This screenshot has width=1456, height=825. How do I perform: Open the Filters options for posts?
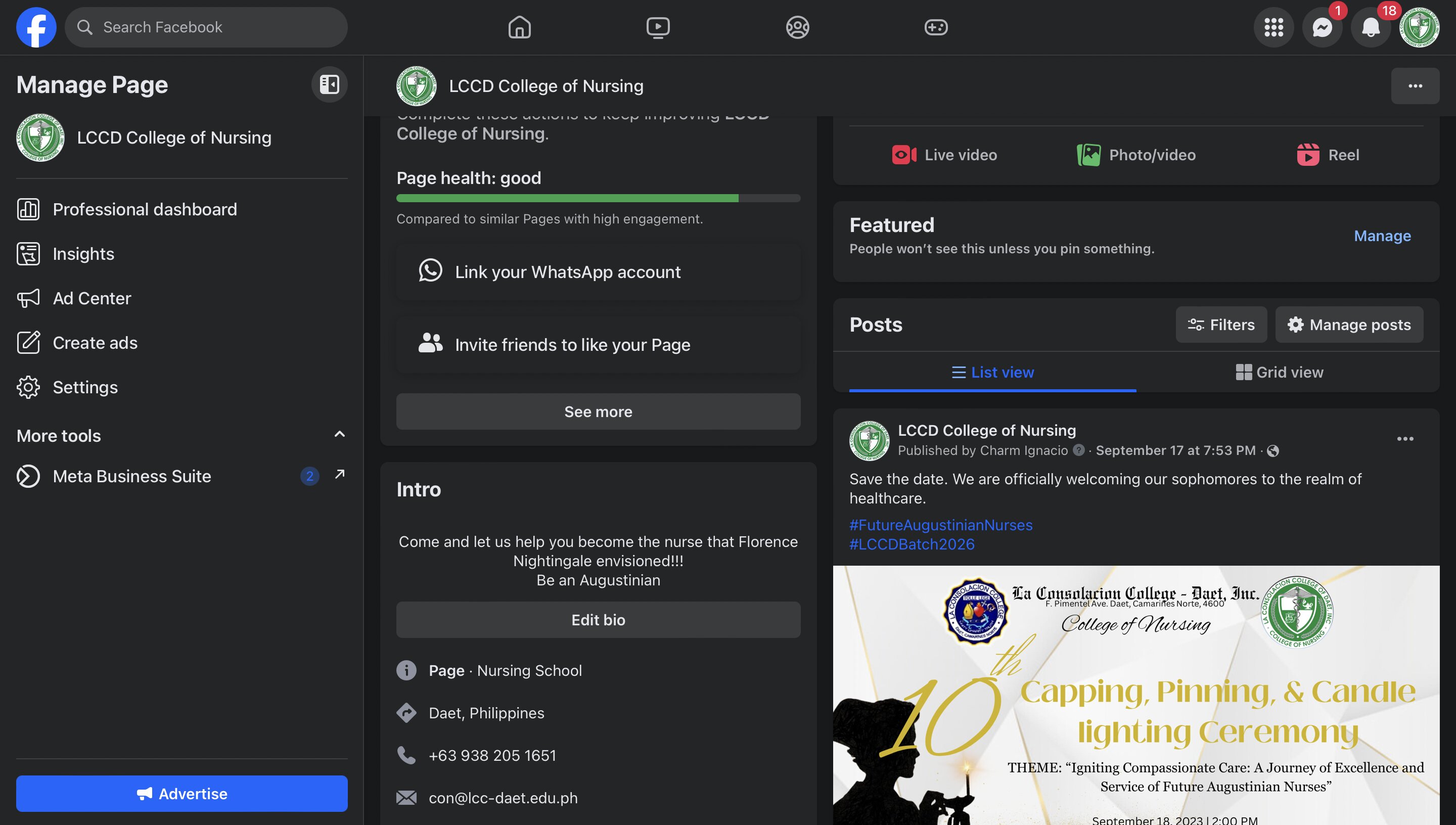1221,325
